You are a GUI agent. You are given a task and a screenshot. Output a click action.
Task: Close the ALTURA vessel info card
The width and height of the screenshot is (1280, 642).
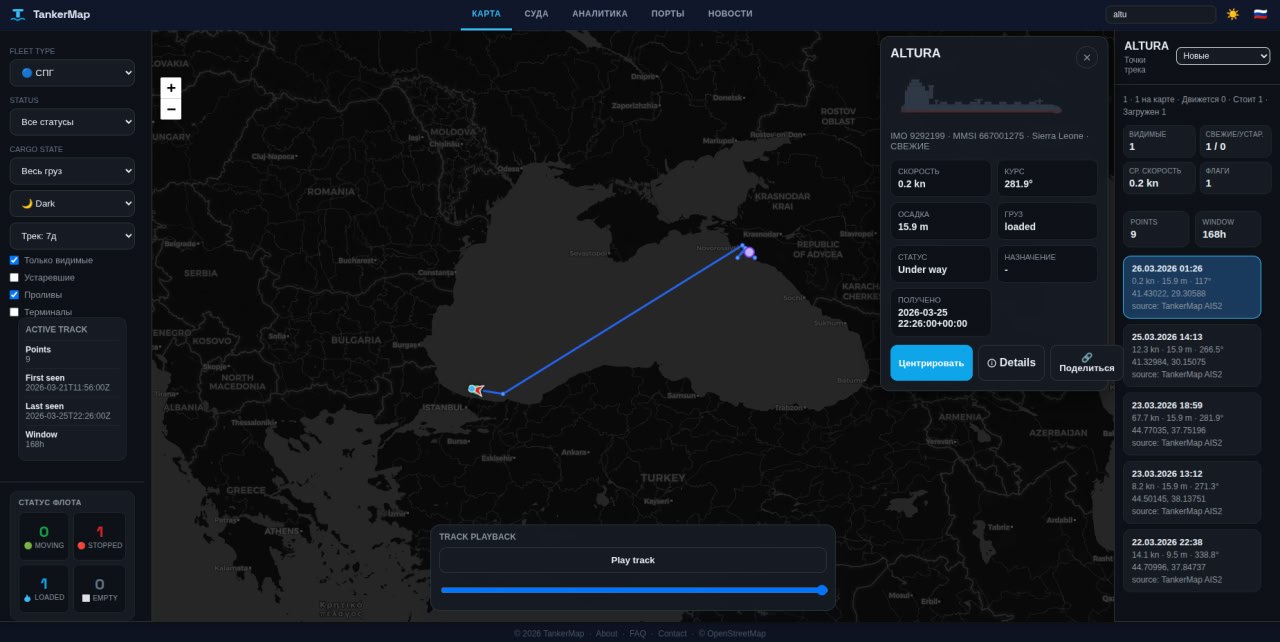pyautogui.click(x=1087, y=58)
